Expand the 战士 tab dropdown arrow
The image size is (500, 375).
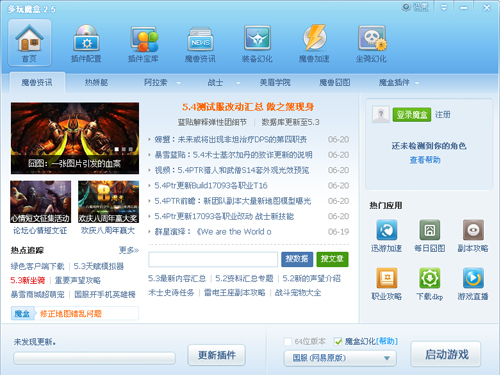(x=238, y=83)
